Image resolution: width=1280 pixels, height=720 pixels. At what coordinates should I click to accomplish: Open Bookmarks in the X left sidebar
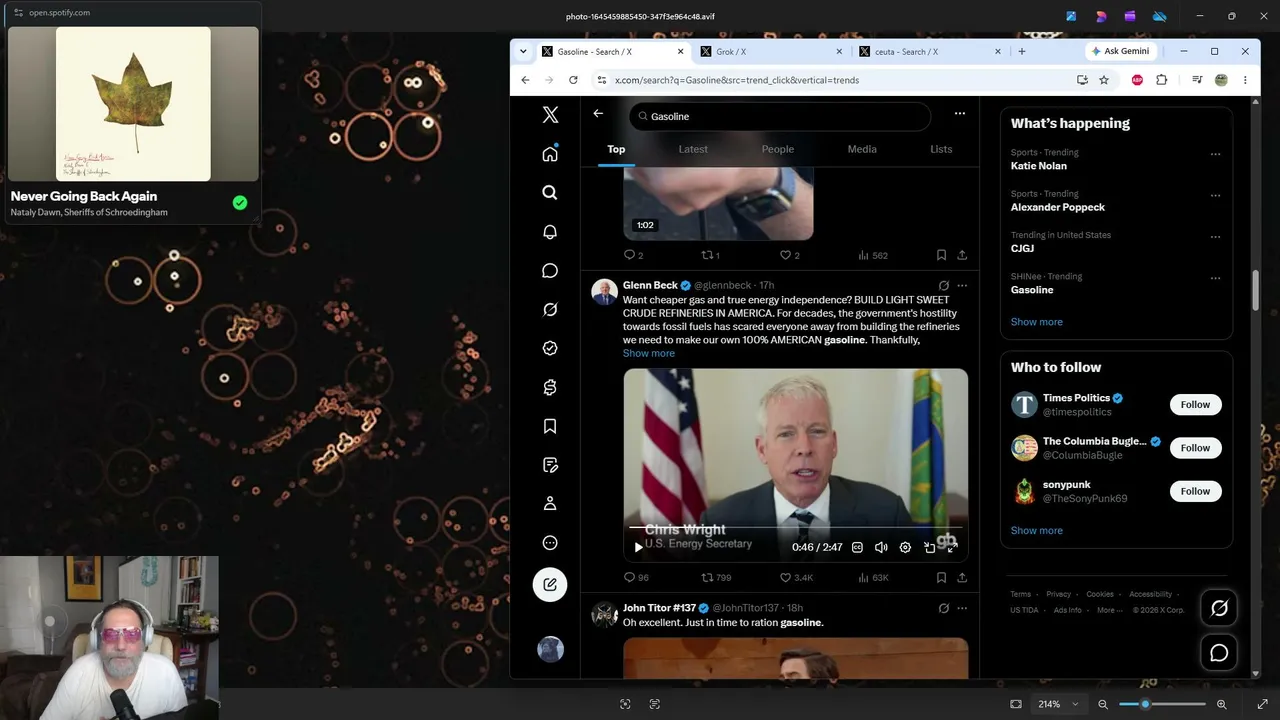point(550,427)
